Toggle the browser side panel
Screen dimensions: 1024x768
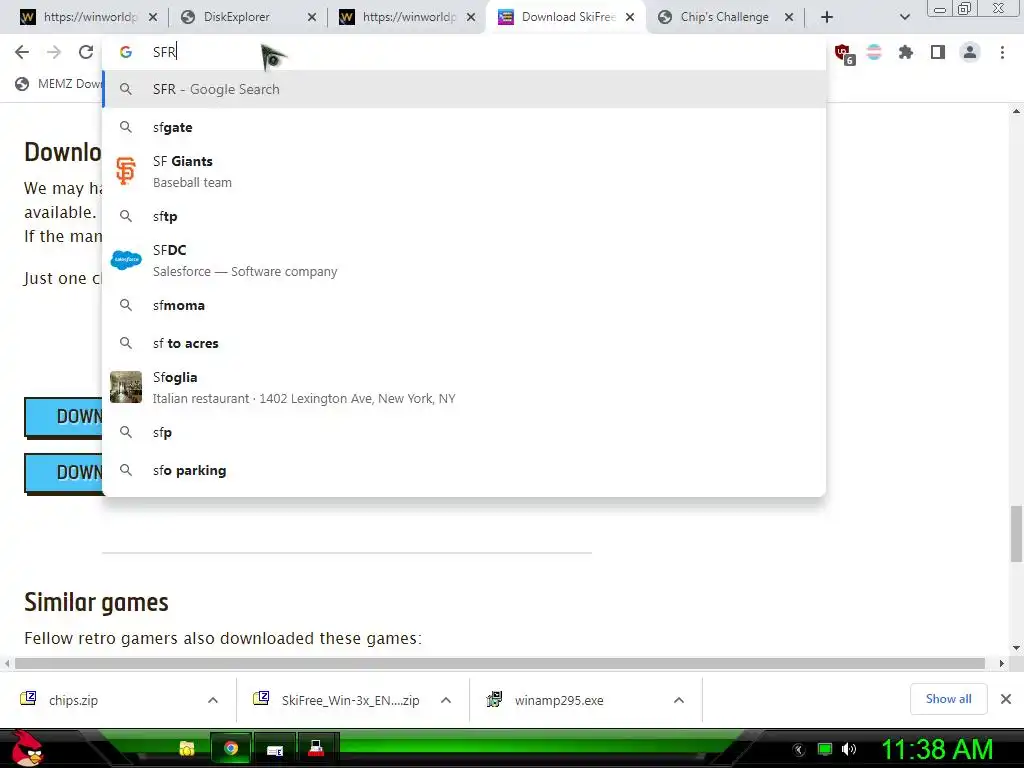938,52
